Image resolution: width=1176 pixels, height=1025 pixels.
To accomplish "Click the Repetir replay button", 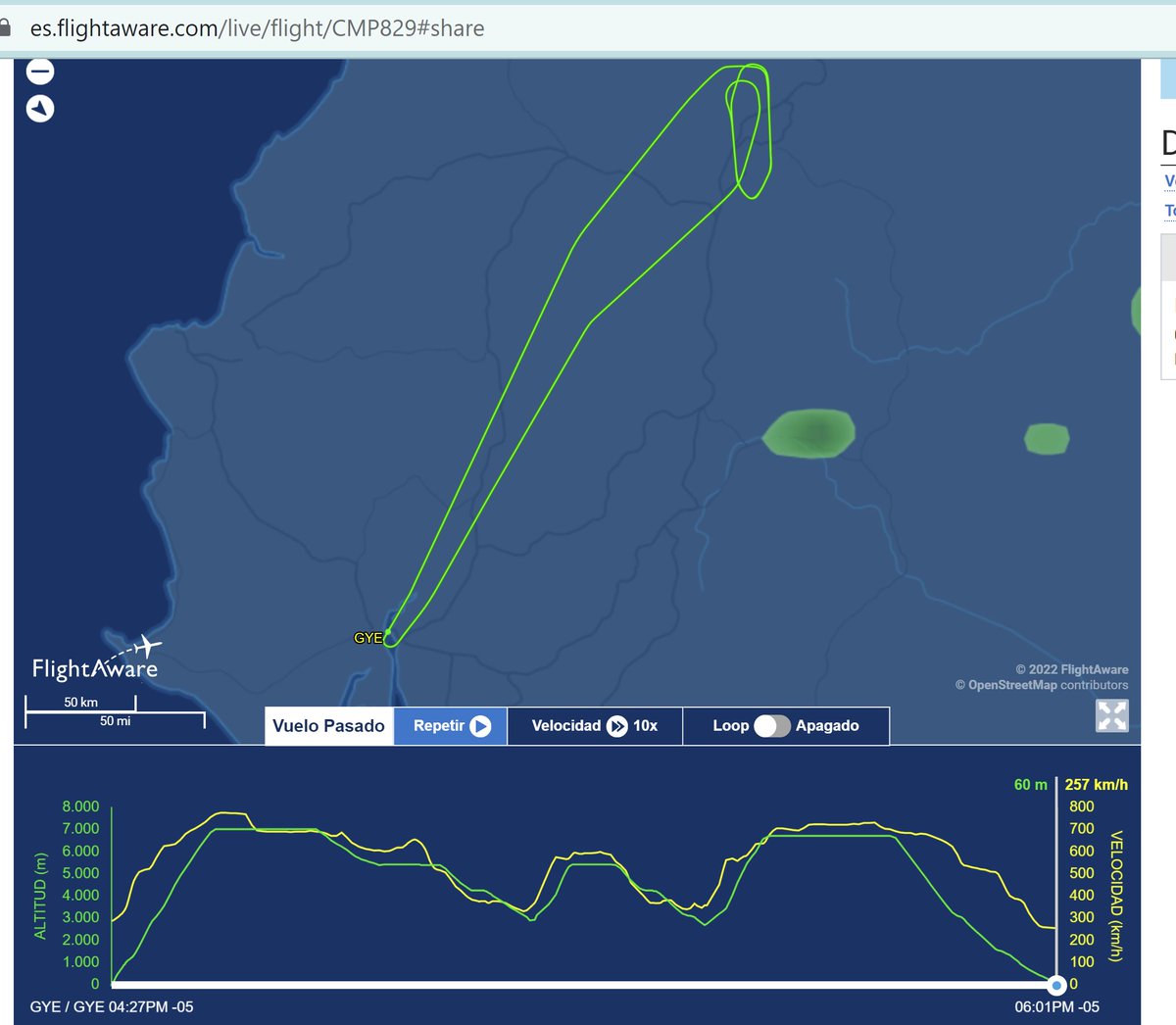I will tap(451, 726).
